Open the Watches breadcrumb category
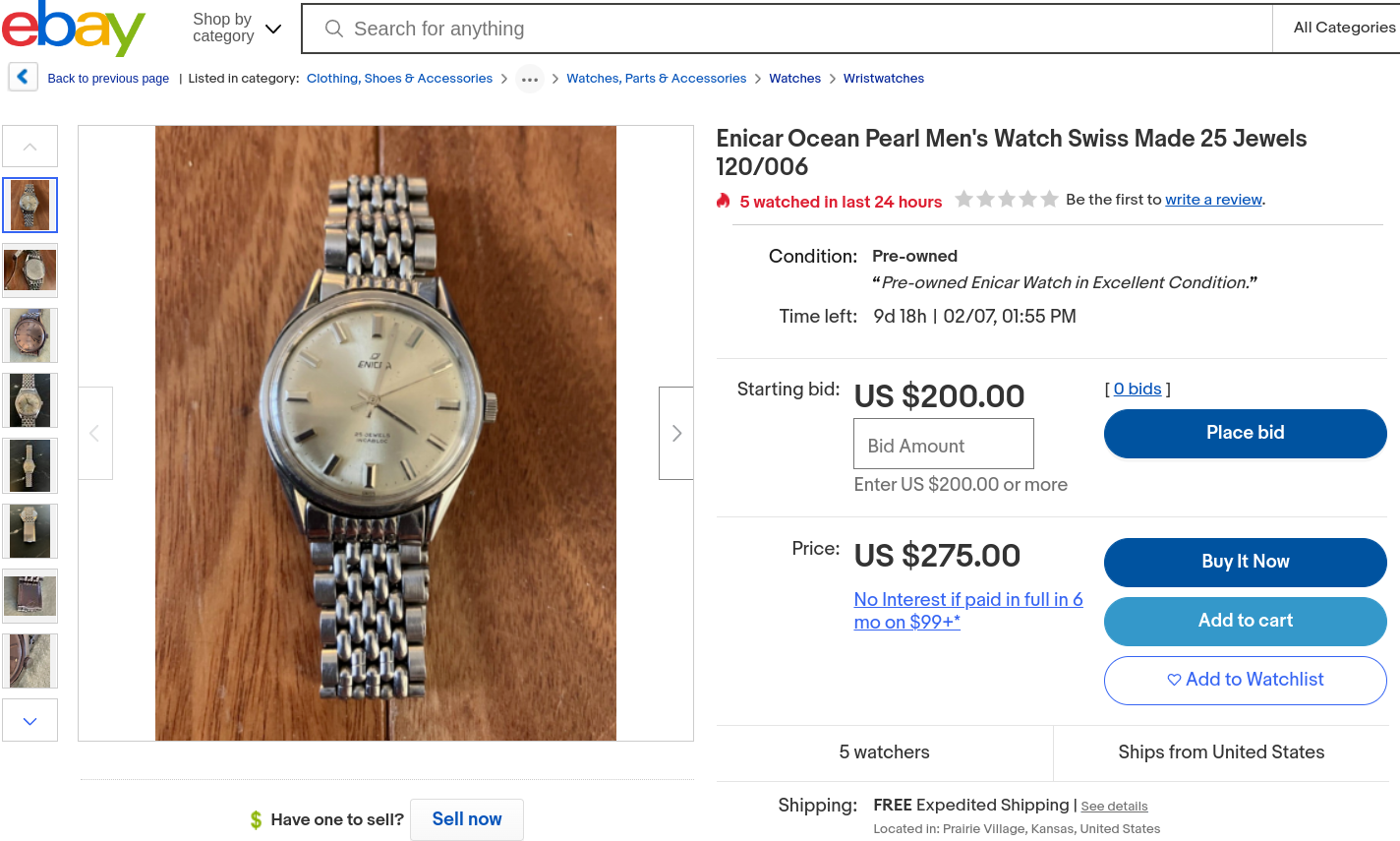The height and width of the screenshot is (841, 1400). pyautogui.click(x=794, y=79)
